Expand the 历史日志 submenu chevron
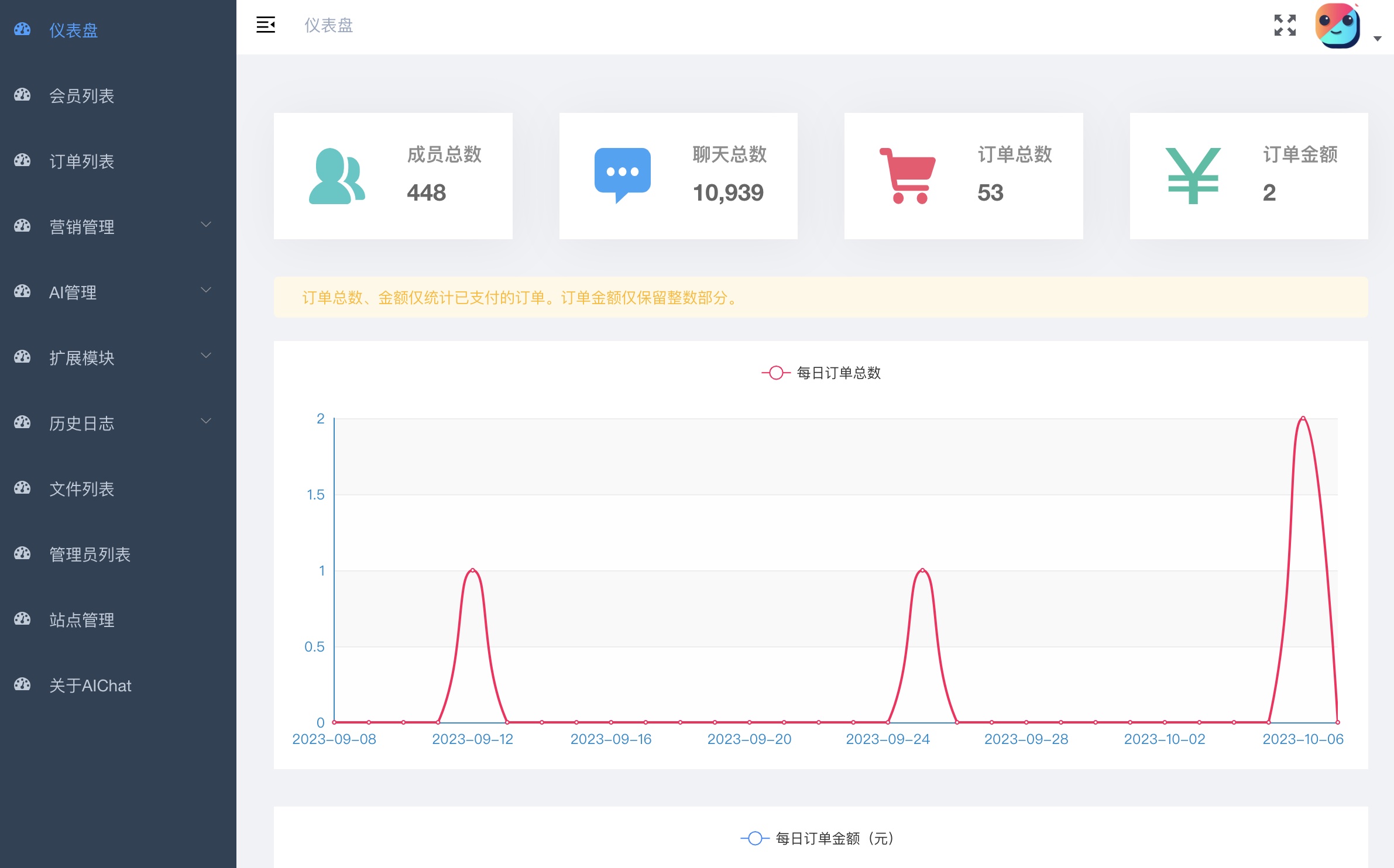The width and height of the screenshot is (1394, 868). pyautogui.click(x=206, y=421)
